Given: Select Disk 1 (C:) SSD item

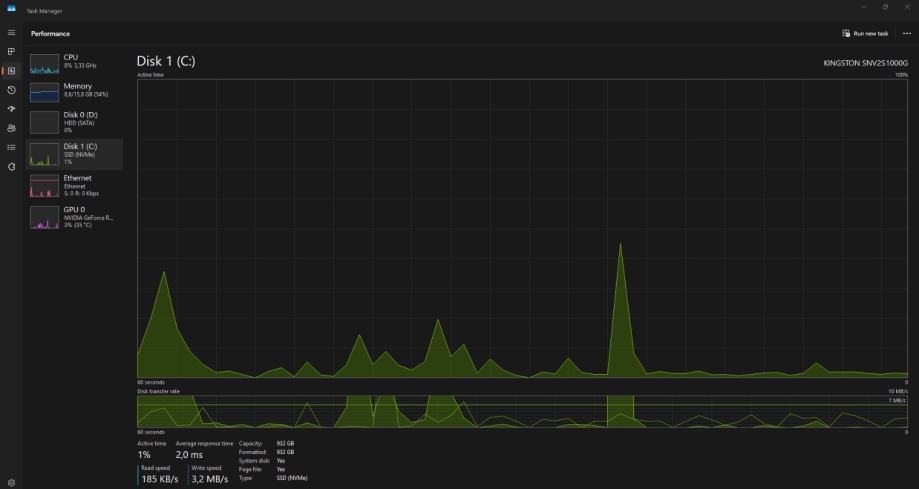Looking at the screenshot, I should (74, 154).
